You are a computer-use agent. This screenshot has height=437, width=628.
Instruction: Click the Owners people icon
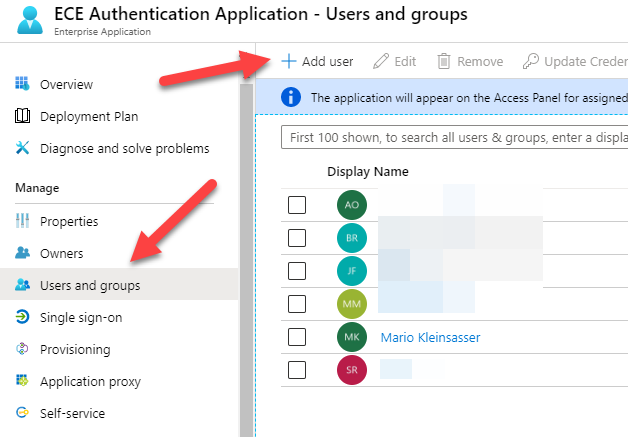coord(22,253)
